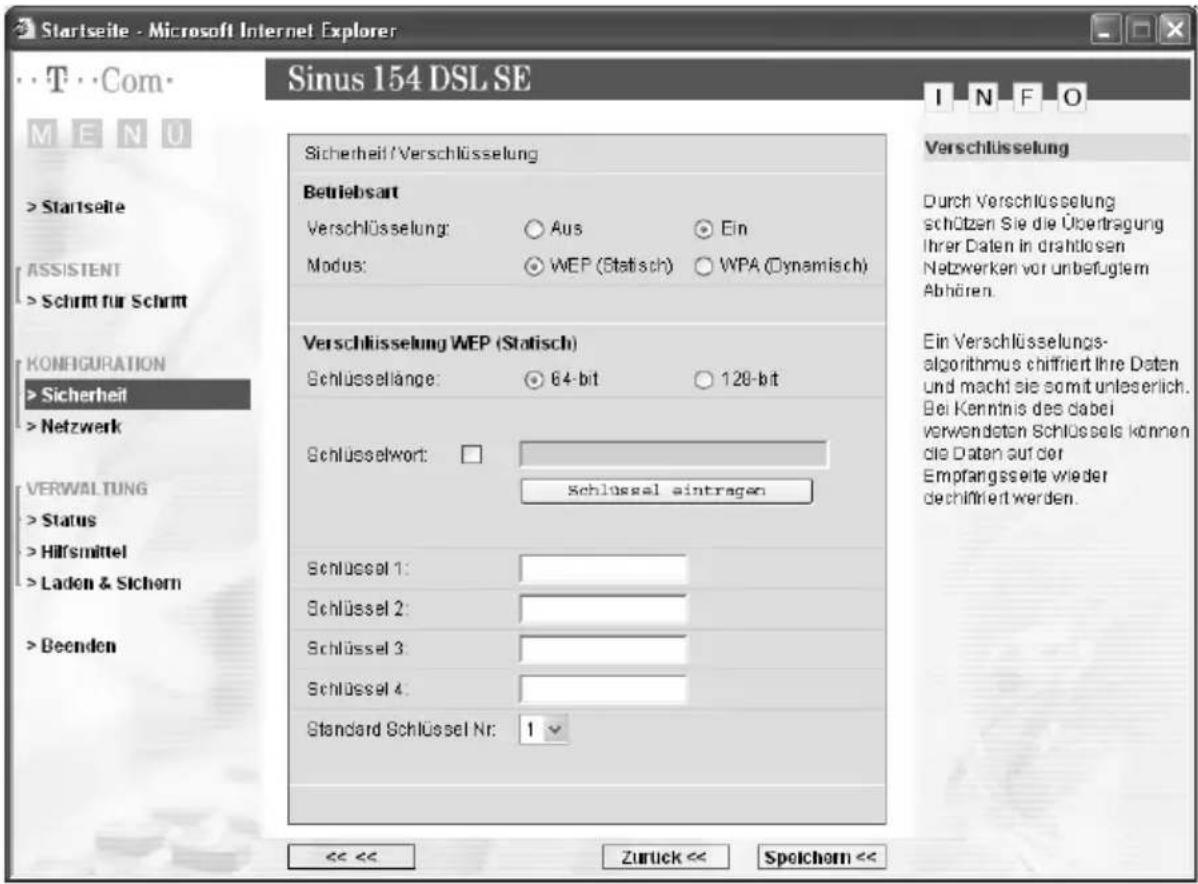The width and height of the screenshot is (1198, 884).
Task: Focus the Schlüsselwort text field
Action: click(x=673, y=454)
